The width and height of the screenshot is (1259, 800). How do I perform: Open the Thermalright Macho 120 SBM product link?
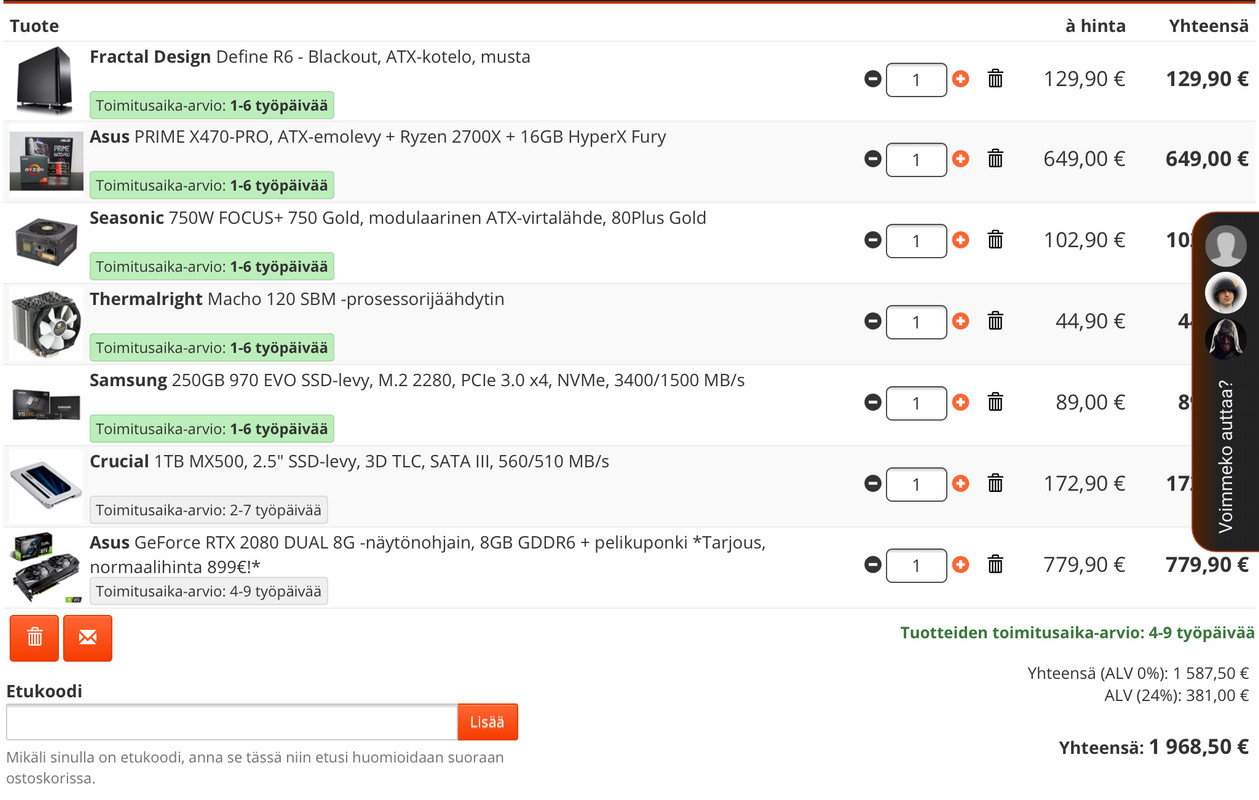click(297, 299)
